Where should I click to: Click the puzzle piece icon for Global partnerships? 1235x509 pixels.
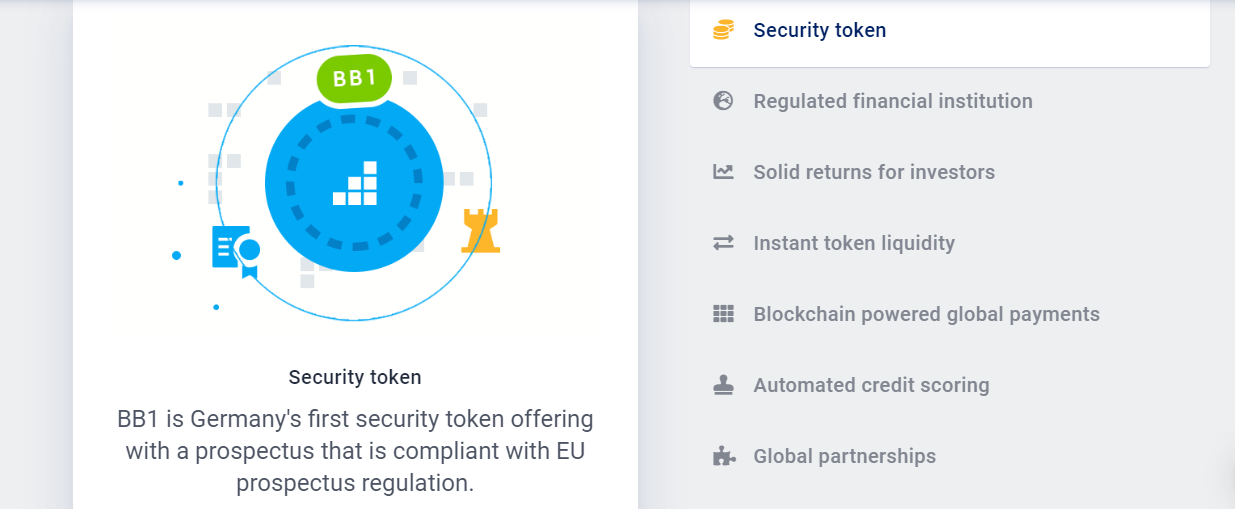723,456
